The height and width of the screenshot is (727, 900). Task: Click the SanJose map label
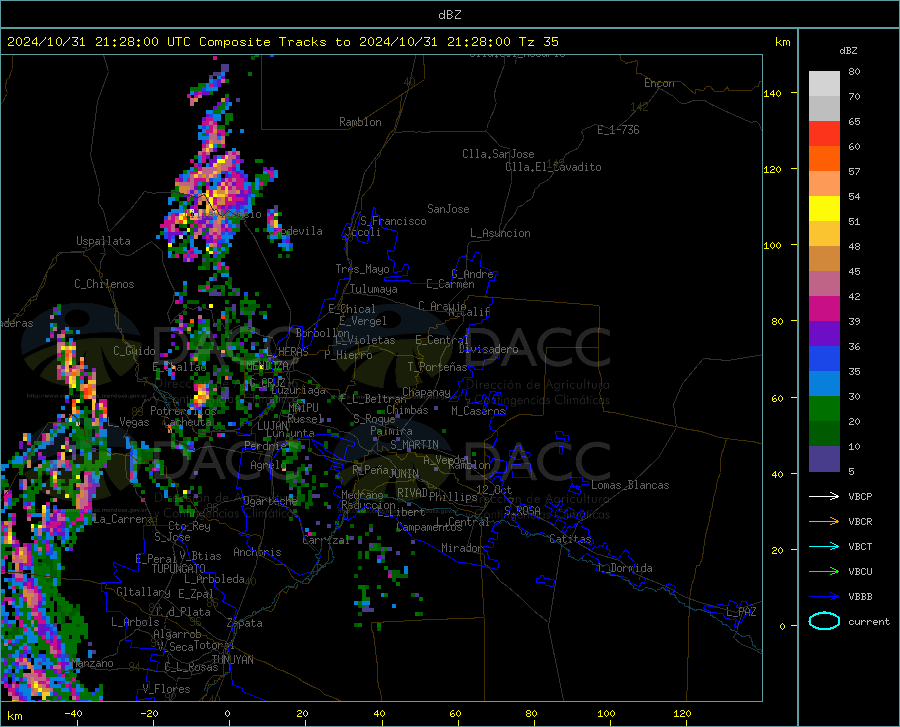click(x=448, y=209)
